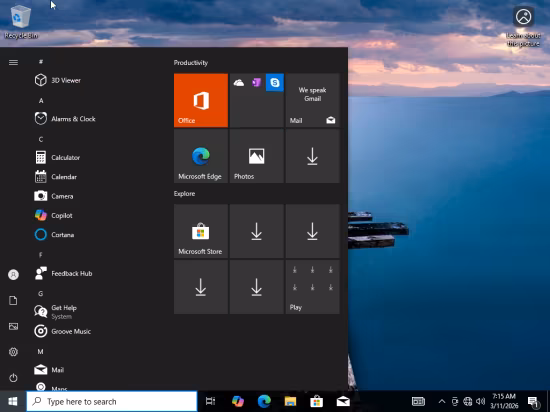
Task: Open Recycle Bin desktop icon
Action: (21, 22)
